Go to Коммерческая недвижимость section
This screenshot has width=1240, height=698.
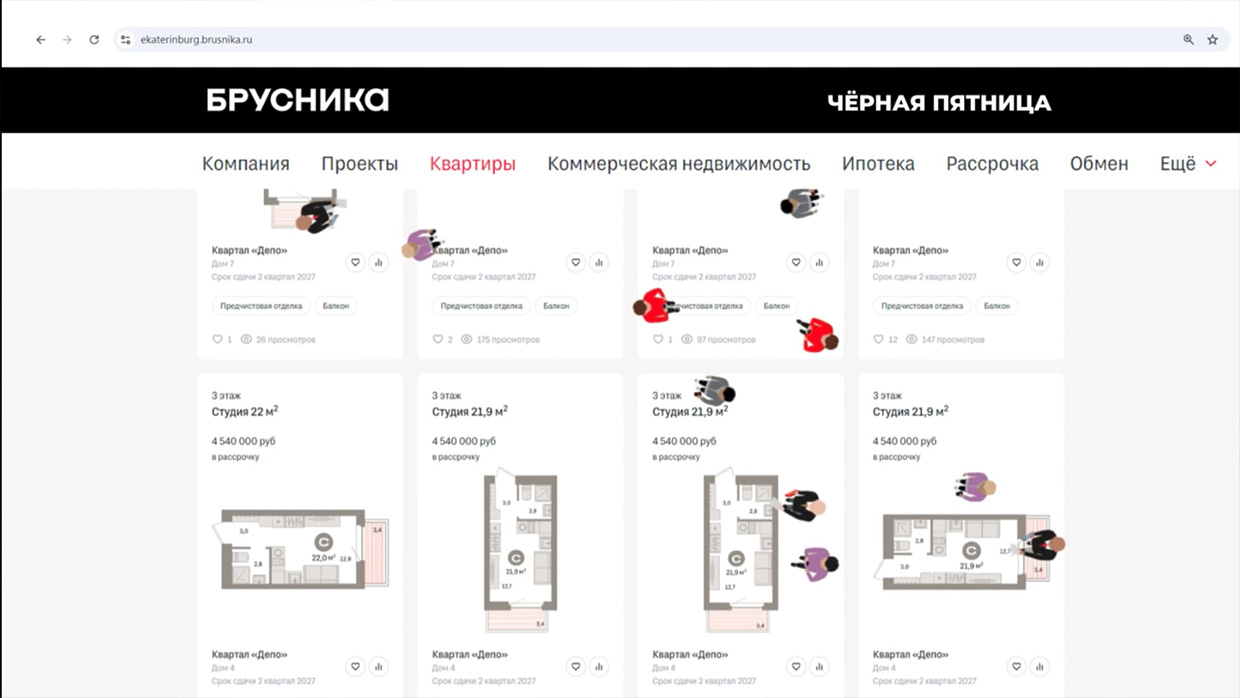(678, 163)
